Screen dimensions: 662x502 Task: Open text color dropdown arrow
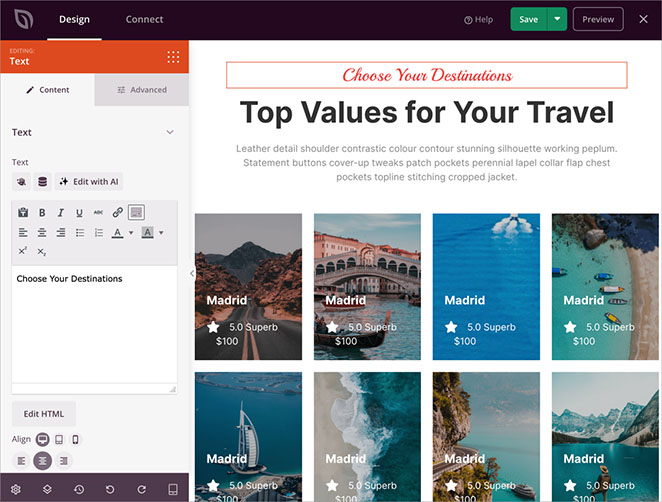130,233
